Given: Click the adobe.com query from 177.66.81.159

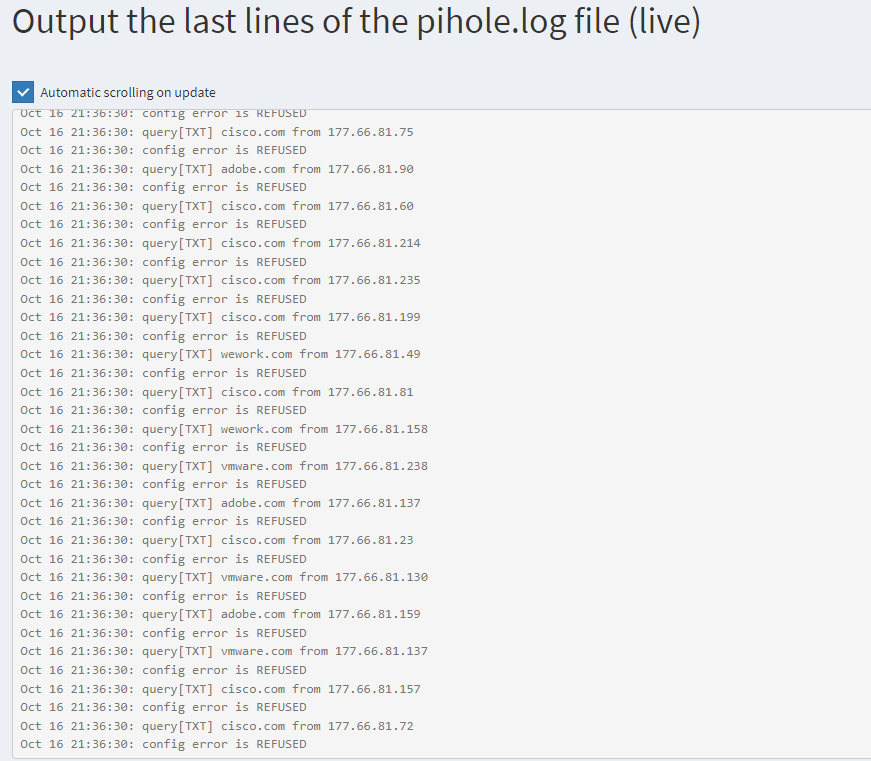Looking at the screenshot, I should [221, 614].
